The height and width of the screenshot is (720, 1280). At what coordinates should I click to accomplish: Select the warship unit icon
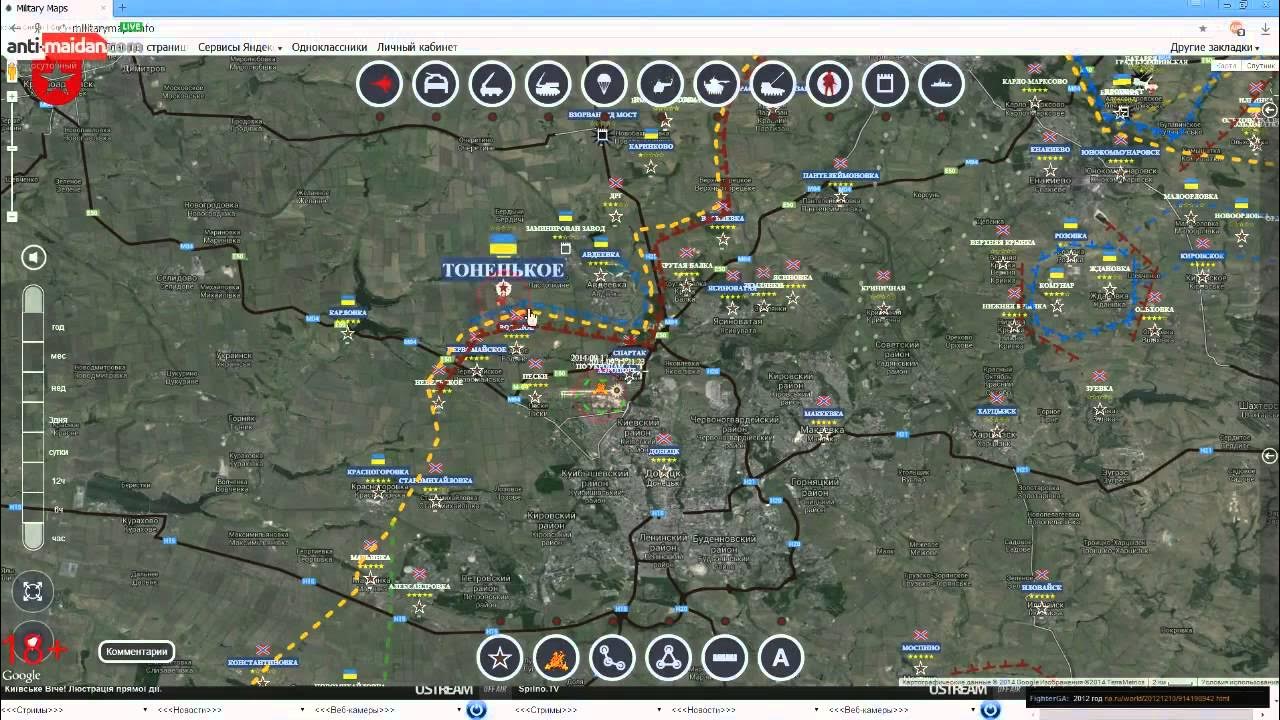939,85
